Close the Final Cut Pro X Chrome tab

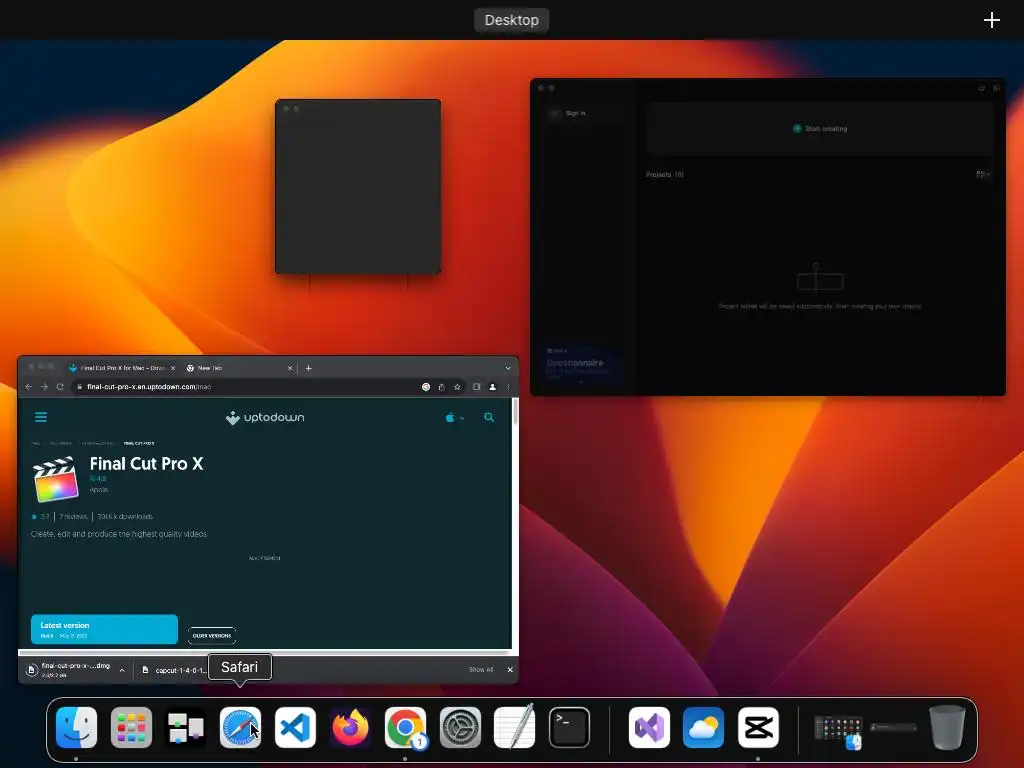click(x=173, y=368)
